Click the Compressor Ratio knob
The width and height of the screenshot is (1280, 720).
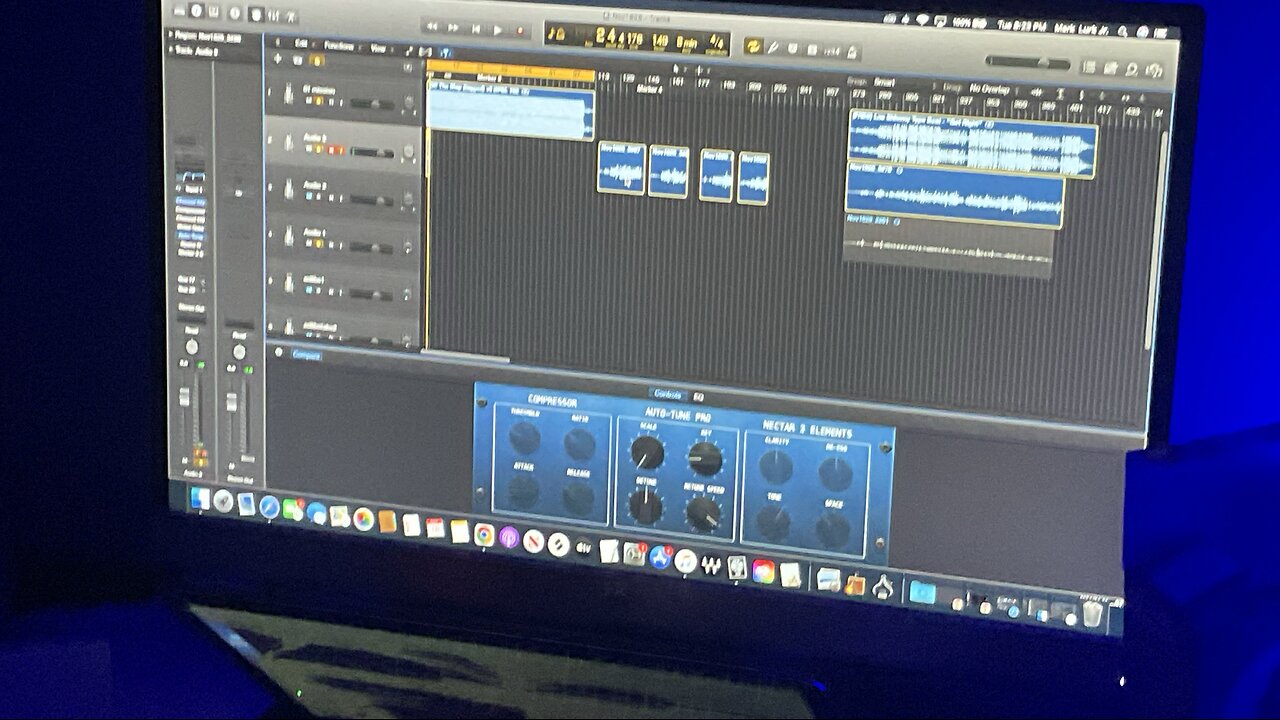(x=579, y=443)
